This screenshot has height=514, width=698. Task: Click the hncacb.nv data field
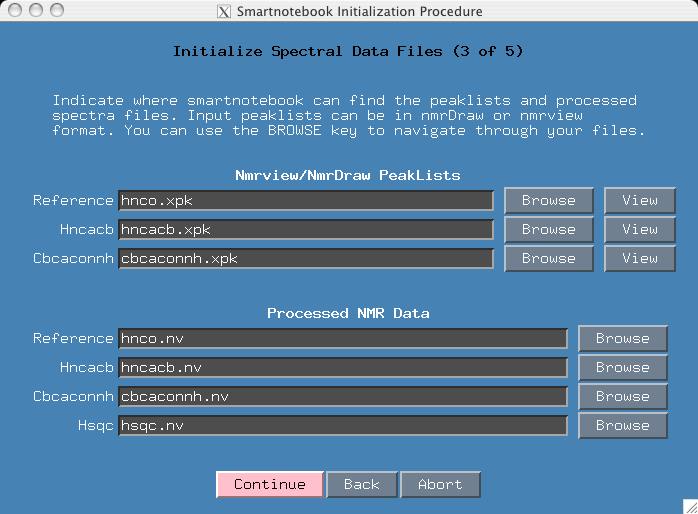[342, 367]
